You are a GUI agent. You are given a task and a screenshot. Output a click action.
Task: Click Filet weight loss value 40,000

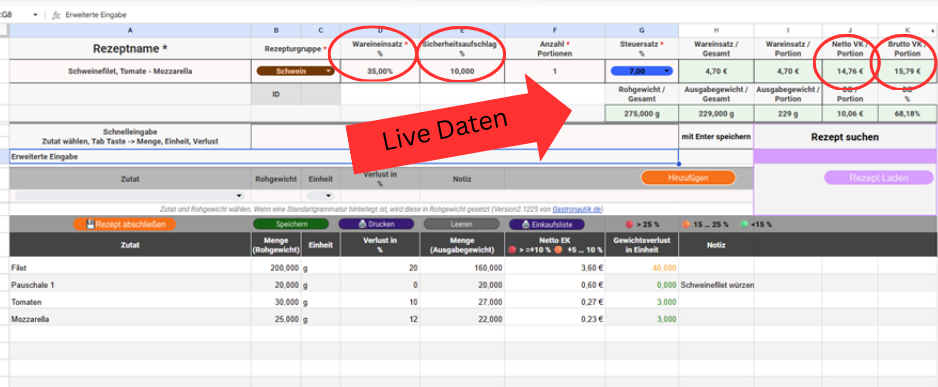click(666, 268)
